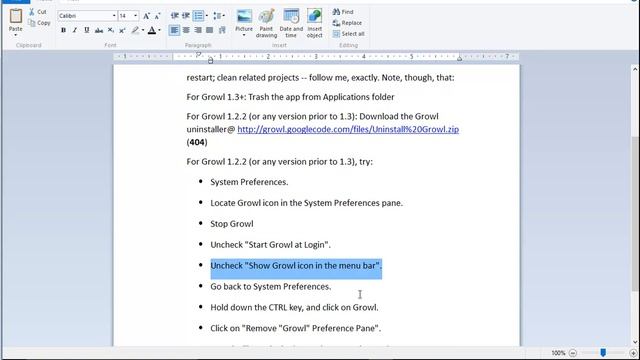Image resolution: width=640 pixels, height=360 pixels.
Task: Click "Locate Growl icon" bullet text
Action: click(x=306, y=203)
